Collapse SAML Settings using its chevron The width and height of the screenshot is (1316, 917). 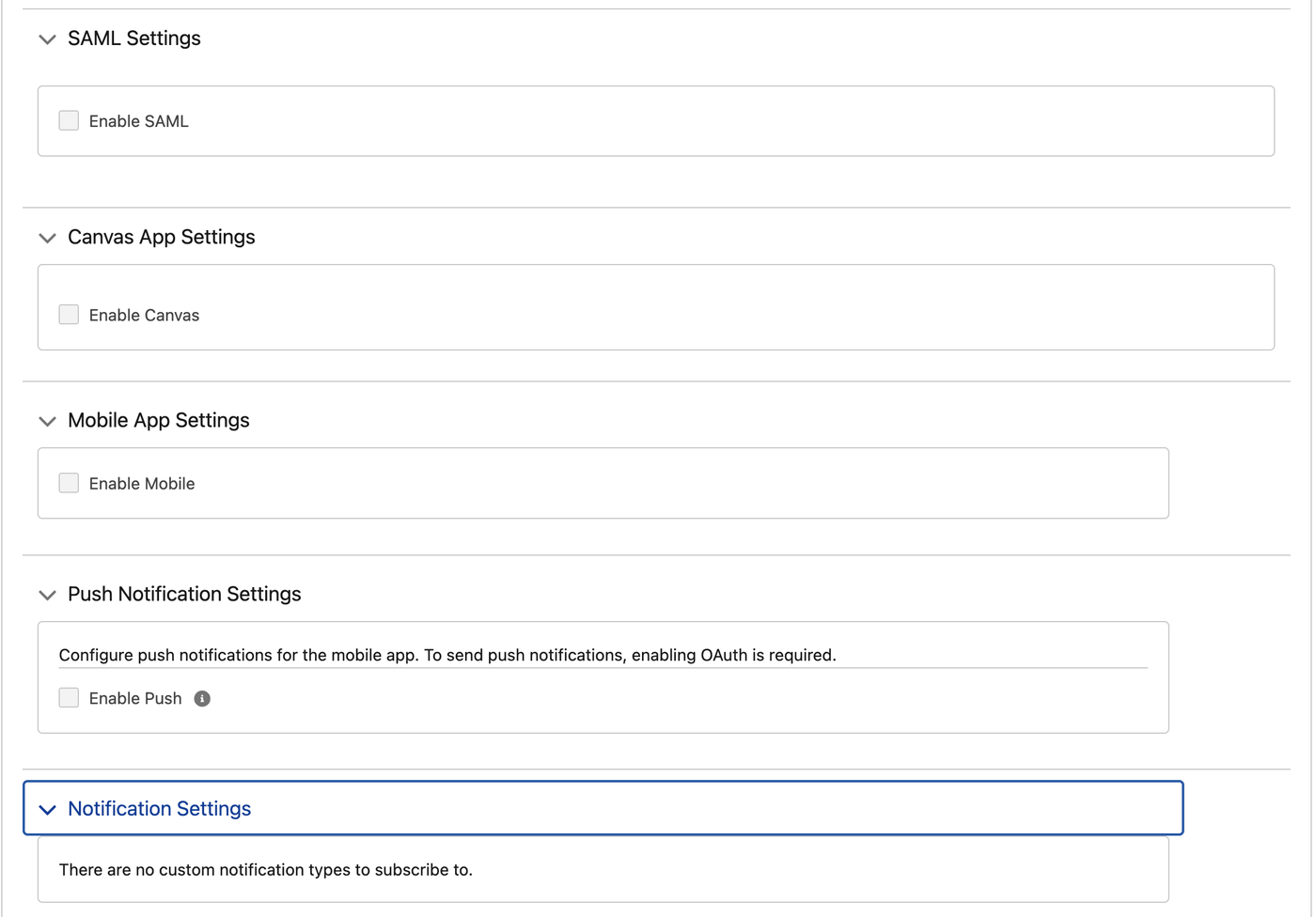[x=47, y=39]
